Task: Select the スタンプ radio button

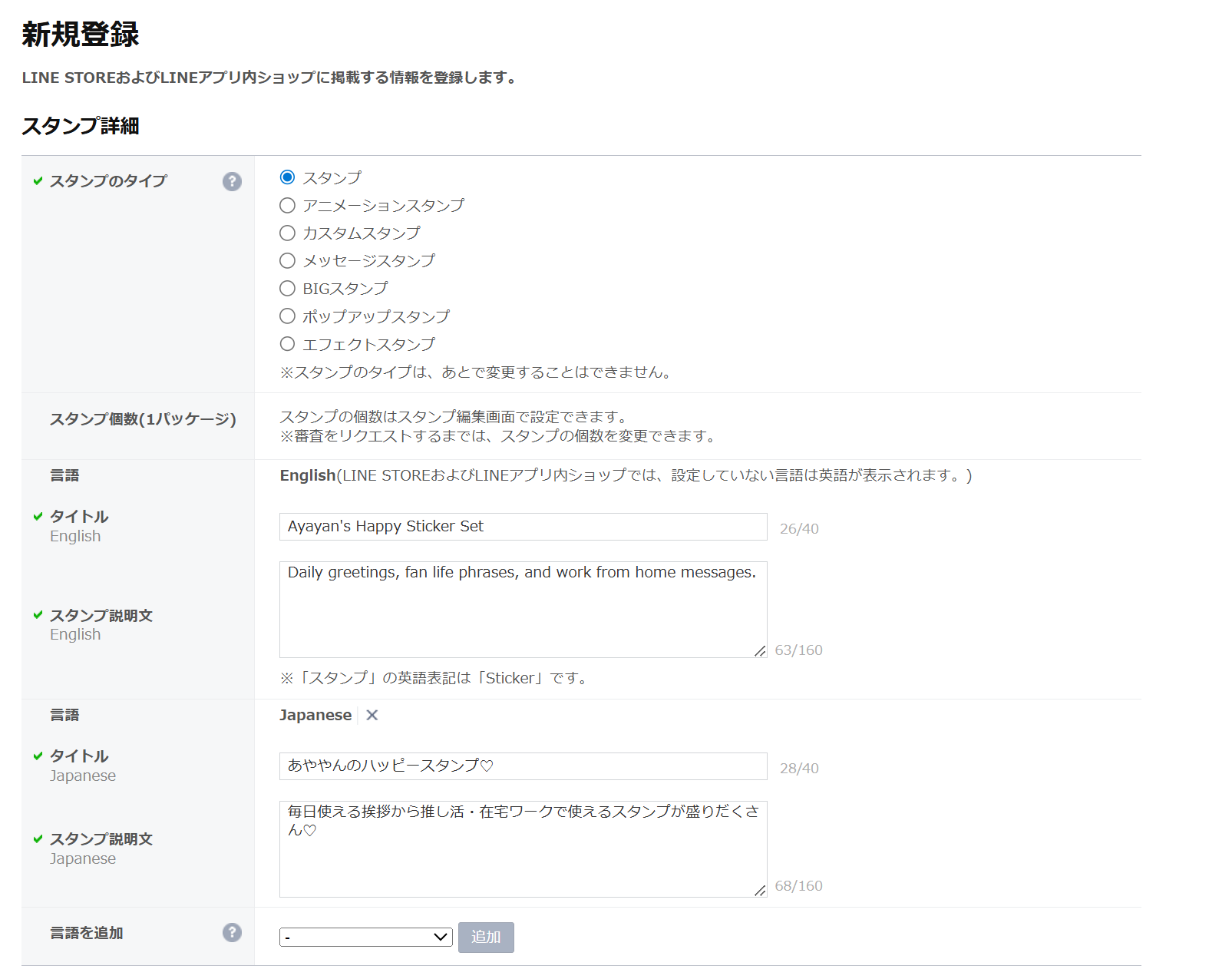Action: point(287,177)
